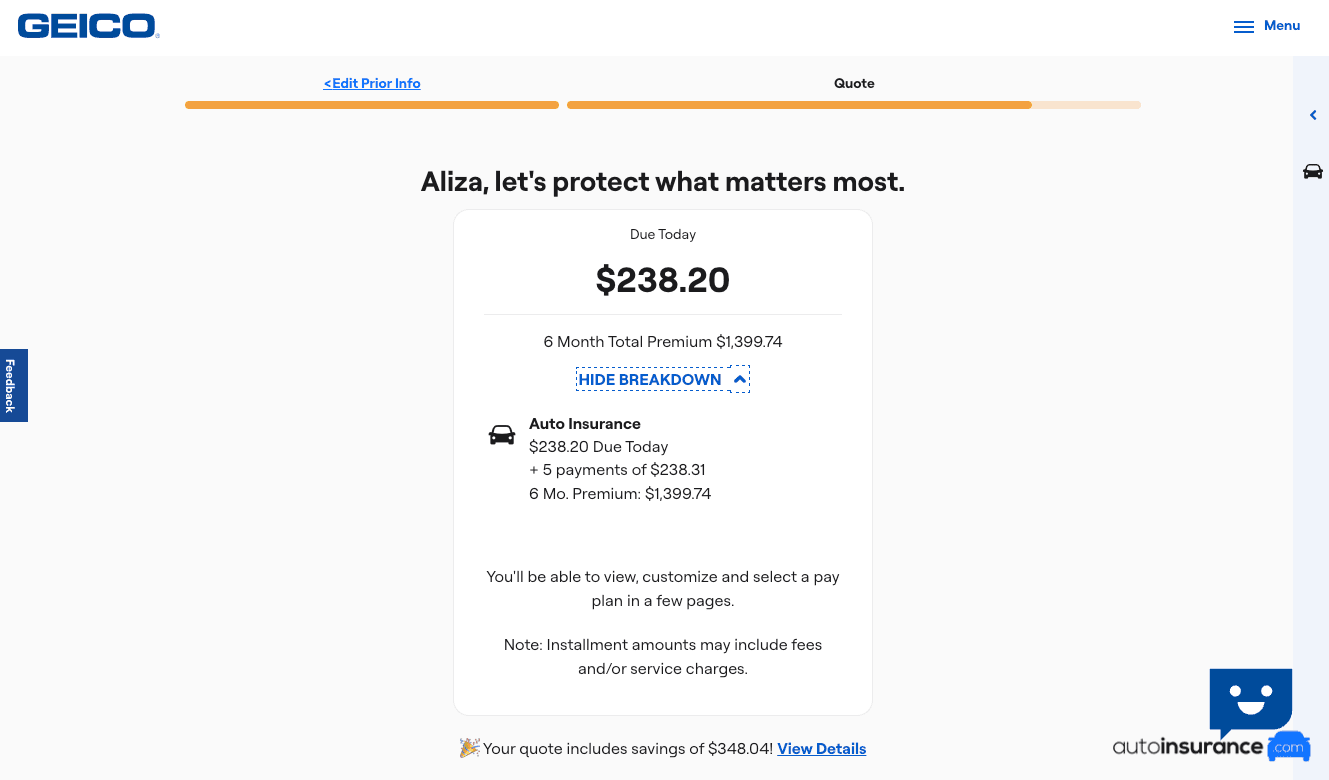Click the Due Today amount $238.20
This screenshot has width=1329, height=780.
pos(662,280)
